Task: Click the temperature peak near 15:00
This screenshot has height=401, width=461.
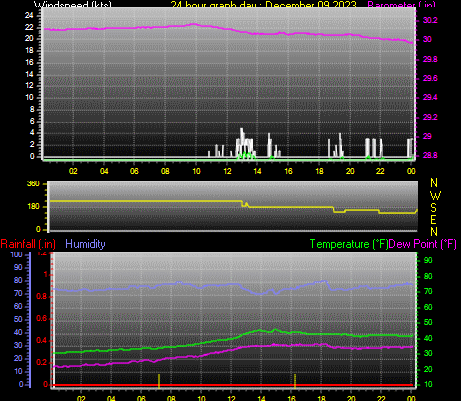Action: 275,330
